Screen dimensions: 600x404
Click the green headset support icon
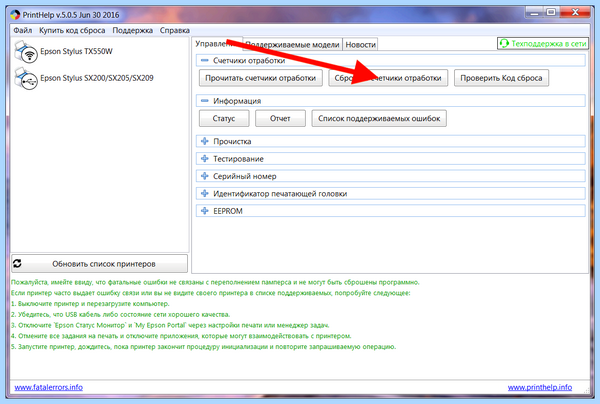(x=504, y=44)
